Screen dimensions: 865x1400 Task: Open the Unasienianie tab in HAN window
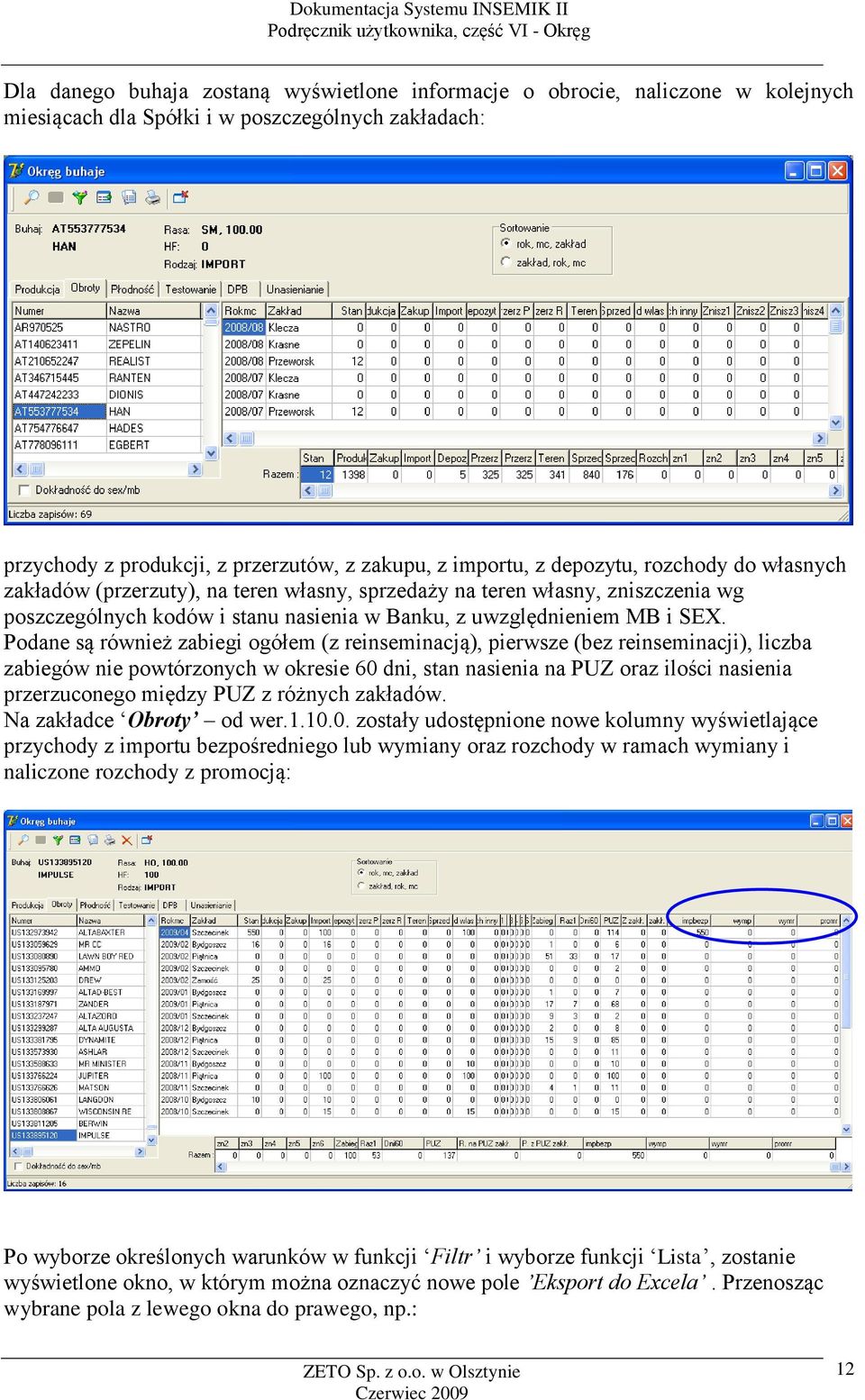point(295,289)
